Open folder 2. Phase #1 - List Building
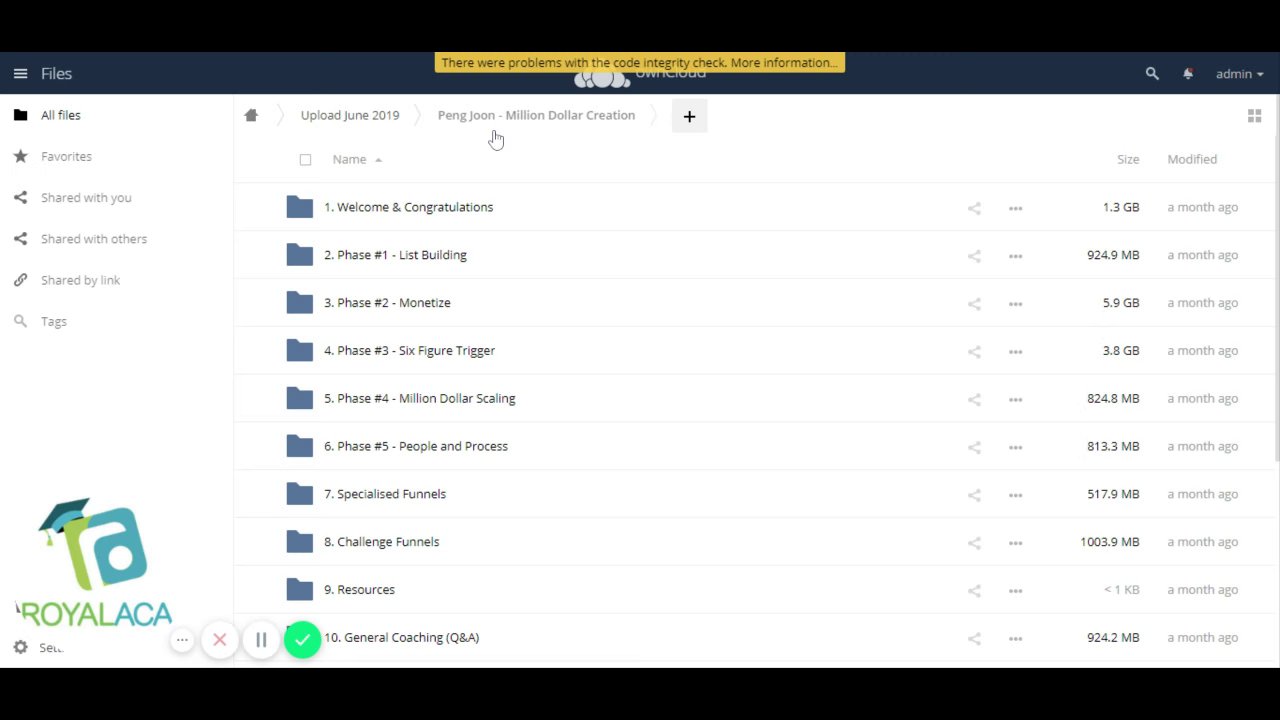Image resolution: width=1280 pixels, height=720 pixels. [x=395, y=255]
